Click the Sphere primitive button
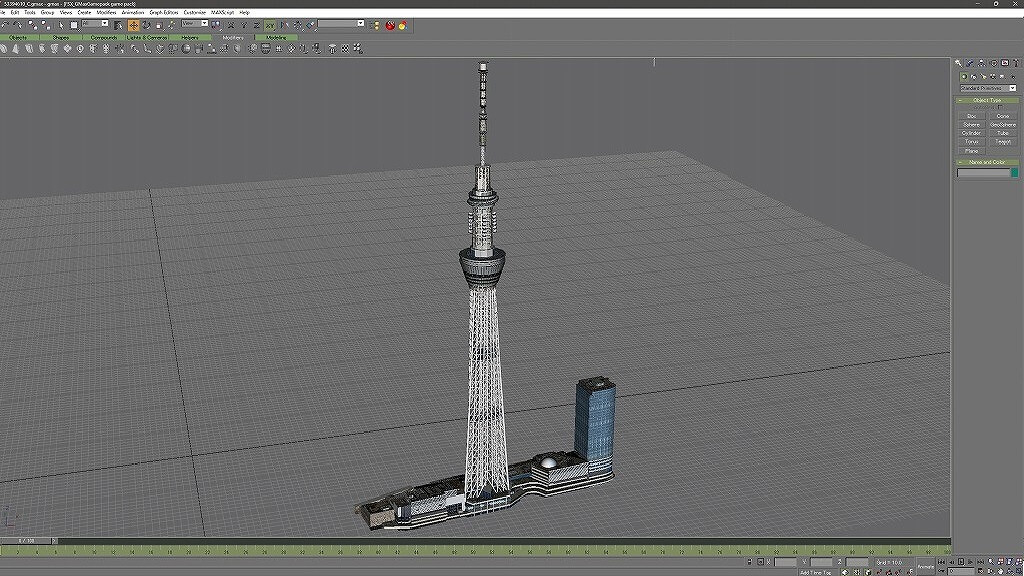 (971, 124)
